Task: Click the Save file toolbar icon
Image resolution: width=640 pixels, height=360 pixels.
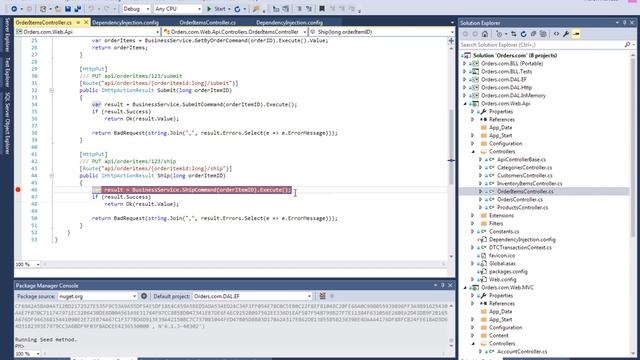Action: 68,9
